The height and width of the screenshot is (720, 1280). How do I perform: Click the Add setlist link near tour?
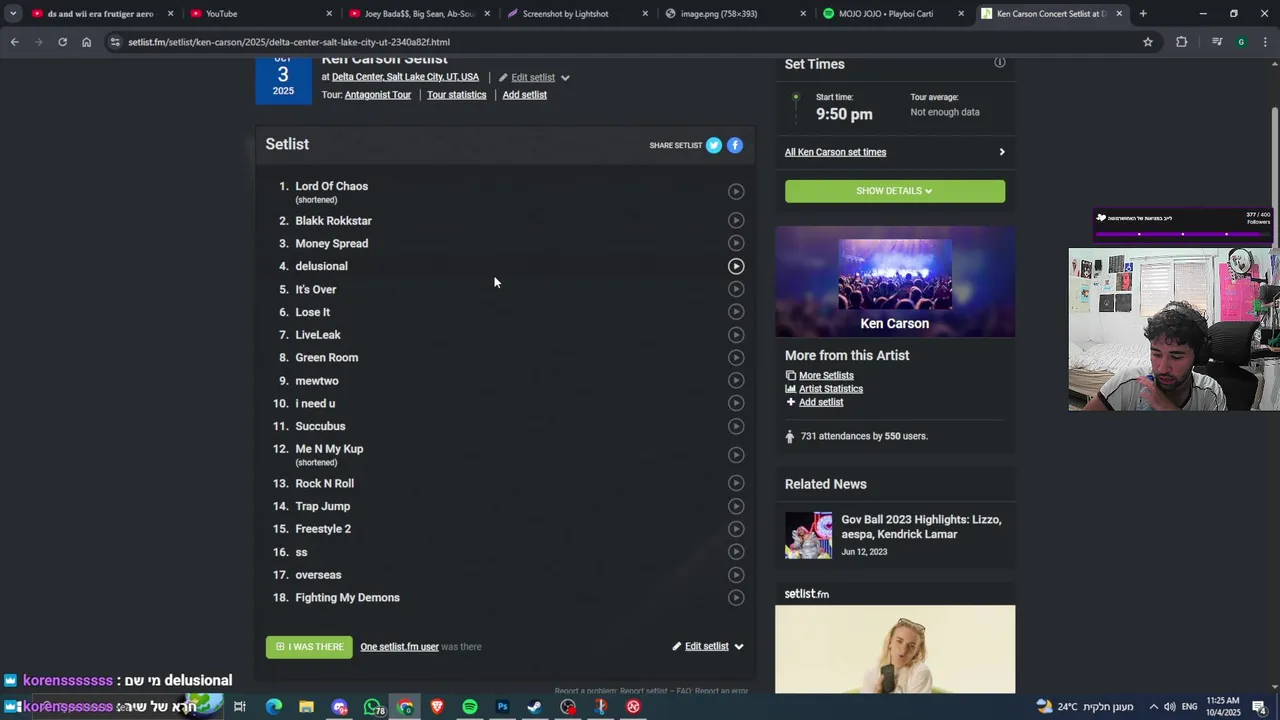[525, 95]
